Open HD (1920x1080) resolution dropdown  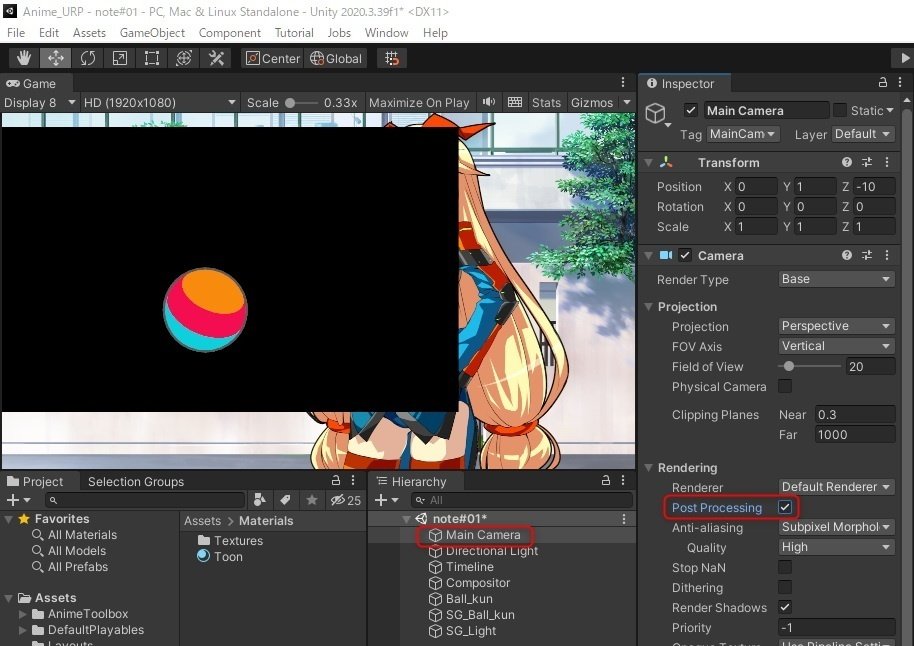[159, 103]
